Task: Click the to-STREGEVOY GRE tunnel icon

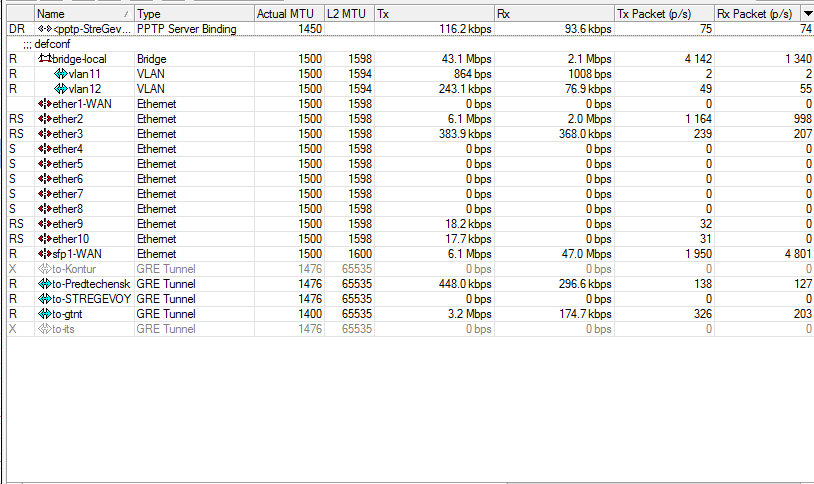Action: 45,299
